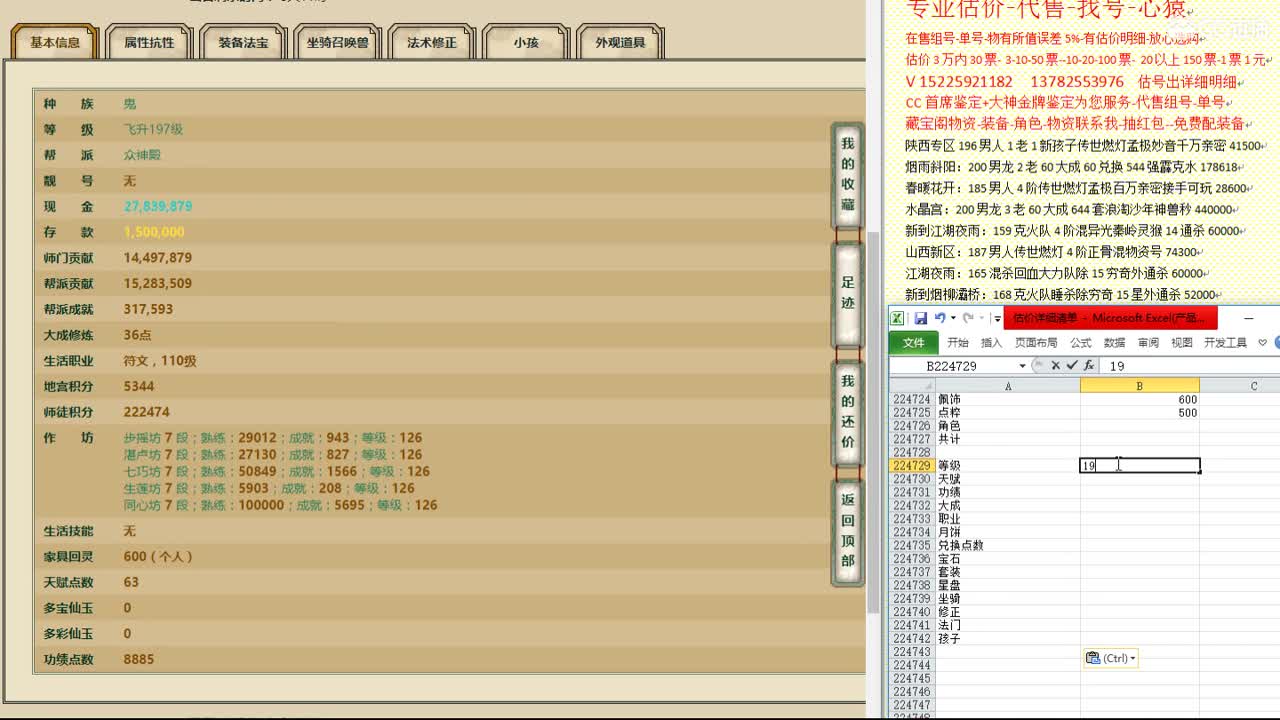Screen dimensions: 1280x720
Task: Switch to the 开发工具 ribbon tab
Action: coord(1225,342)
